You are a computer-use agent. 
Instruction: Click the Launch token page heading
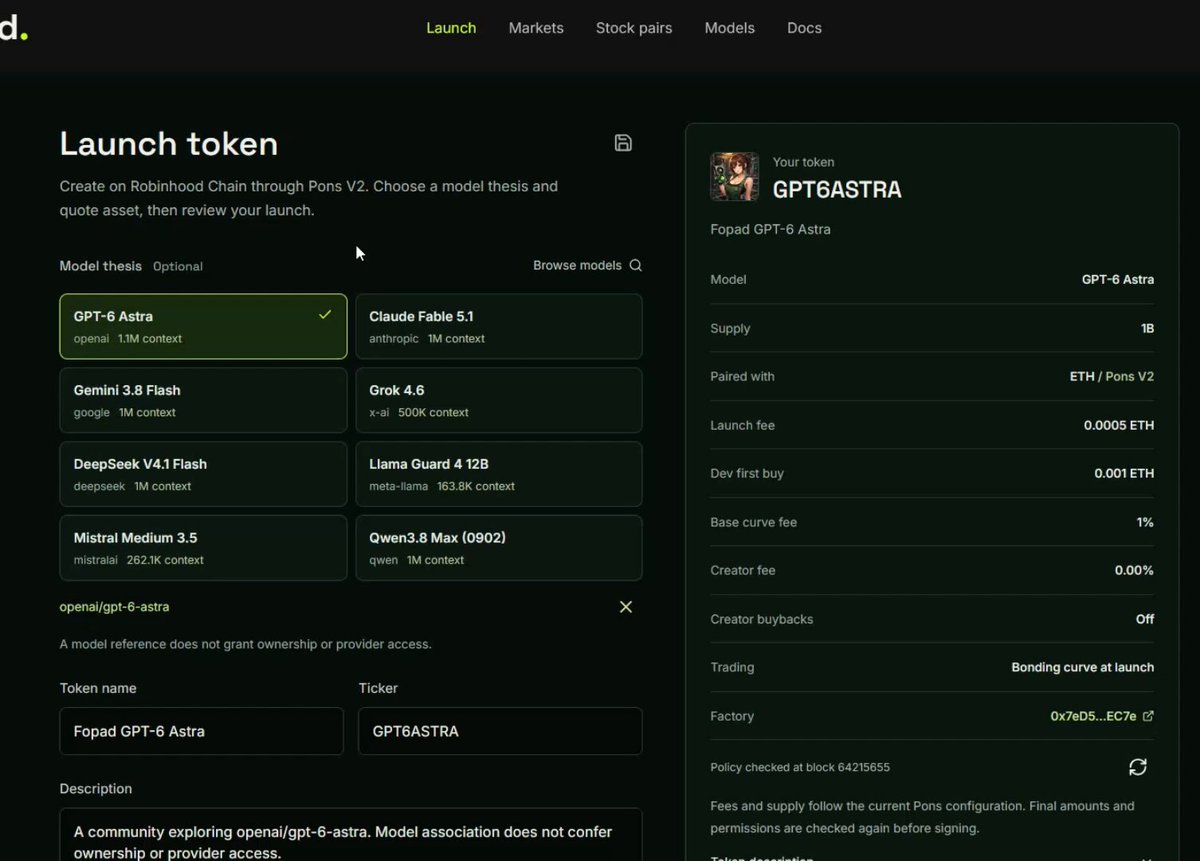pos(169,144)
